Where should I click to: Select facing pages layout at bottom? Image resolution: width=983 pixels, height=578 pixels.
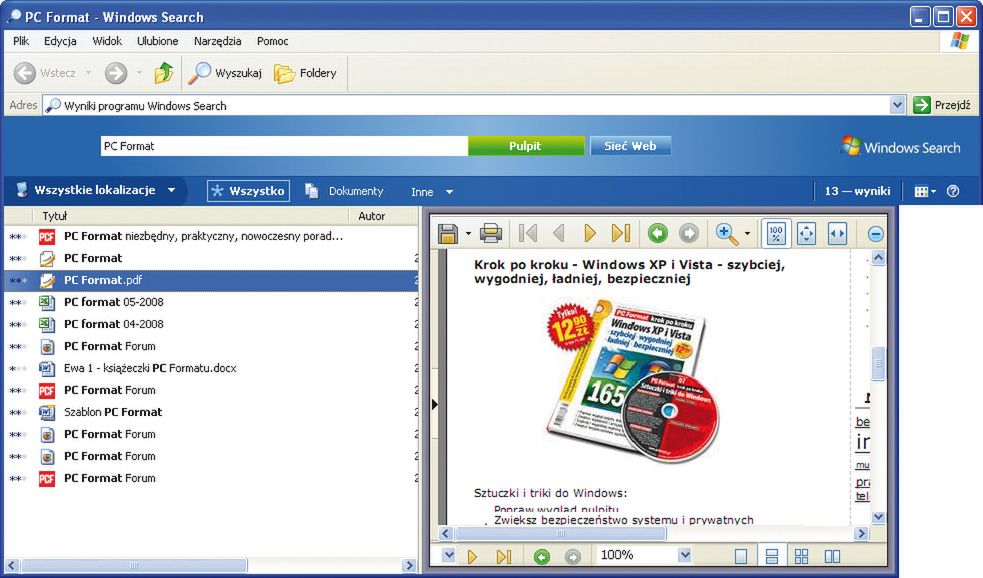point(833,556)
